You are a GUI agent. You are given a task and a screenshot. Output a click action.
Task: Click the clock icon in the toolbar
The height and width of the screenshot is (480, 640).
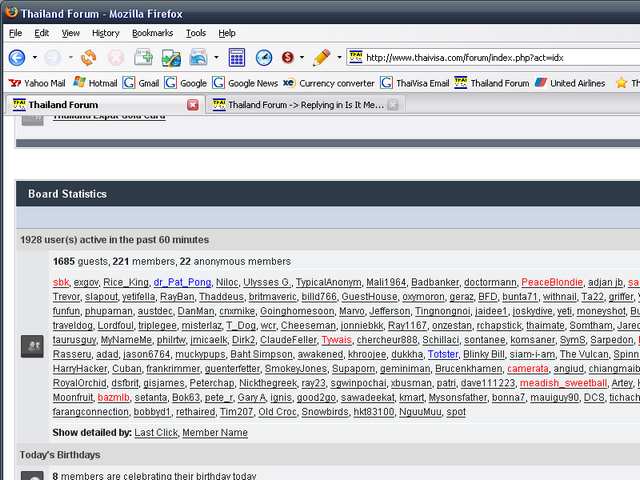pyautogui.click(x=264, y=58)
